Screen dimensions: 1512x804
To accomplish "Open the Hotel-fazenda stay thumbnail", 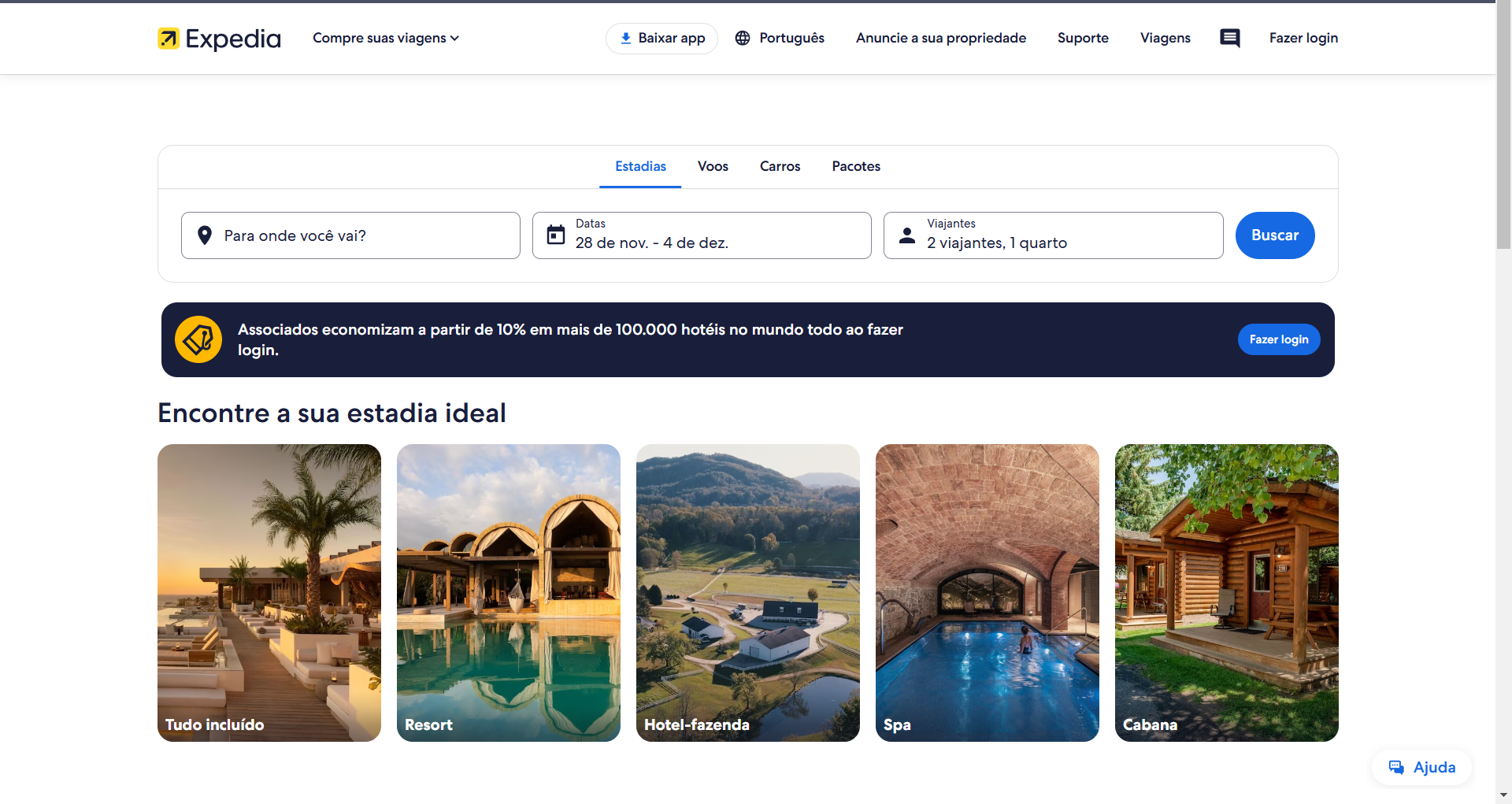I will 747,592.
